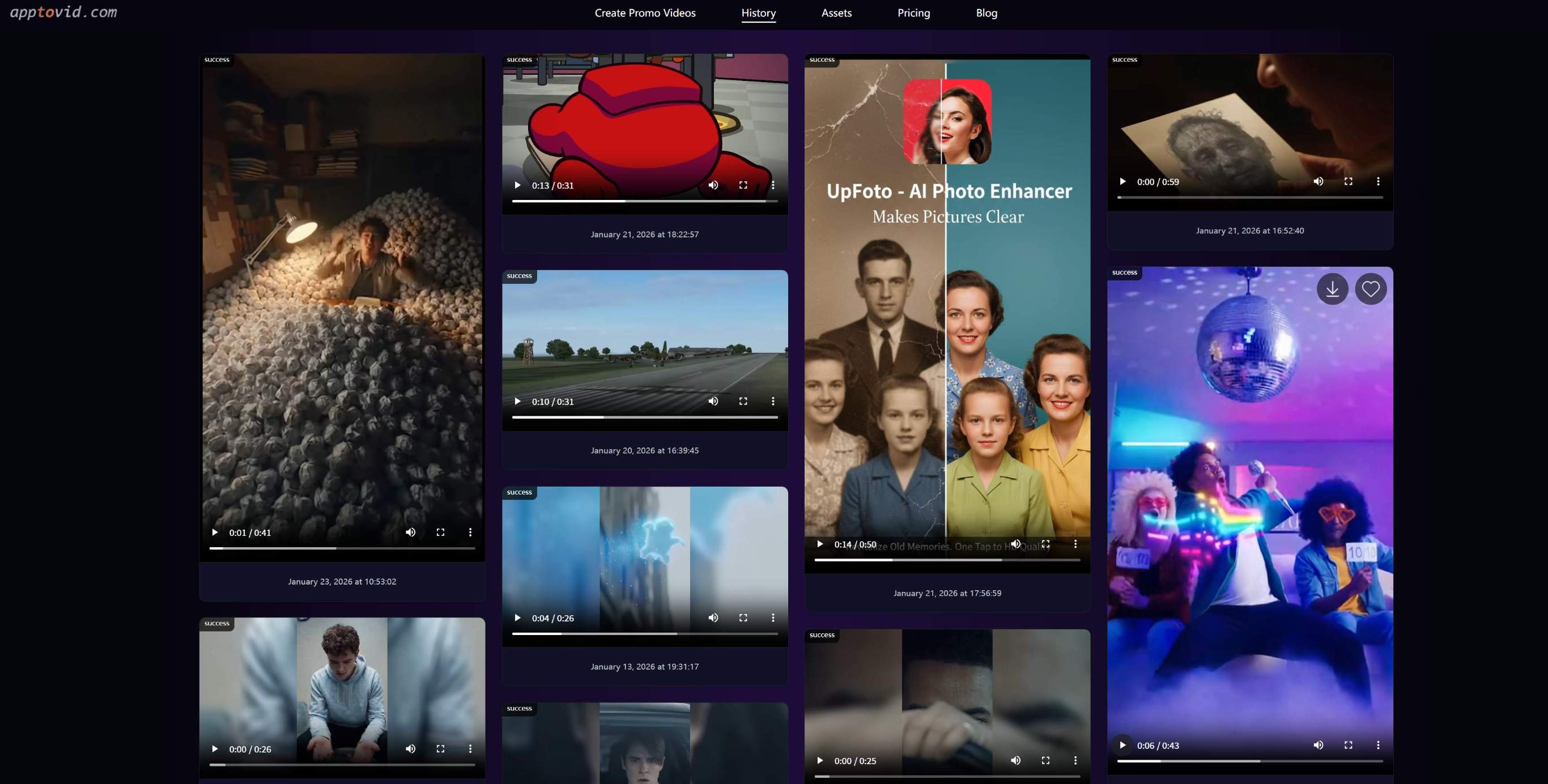This screenshot has height=784, width=1548.
Task: Open more options menu on the Among Us video
Action: click(773, 185)
